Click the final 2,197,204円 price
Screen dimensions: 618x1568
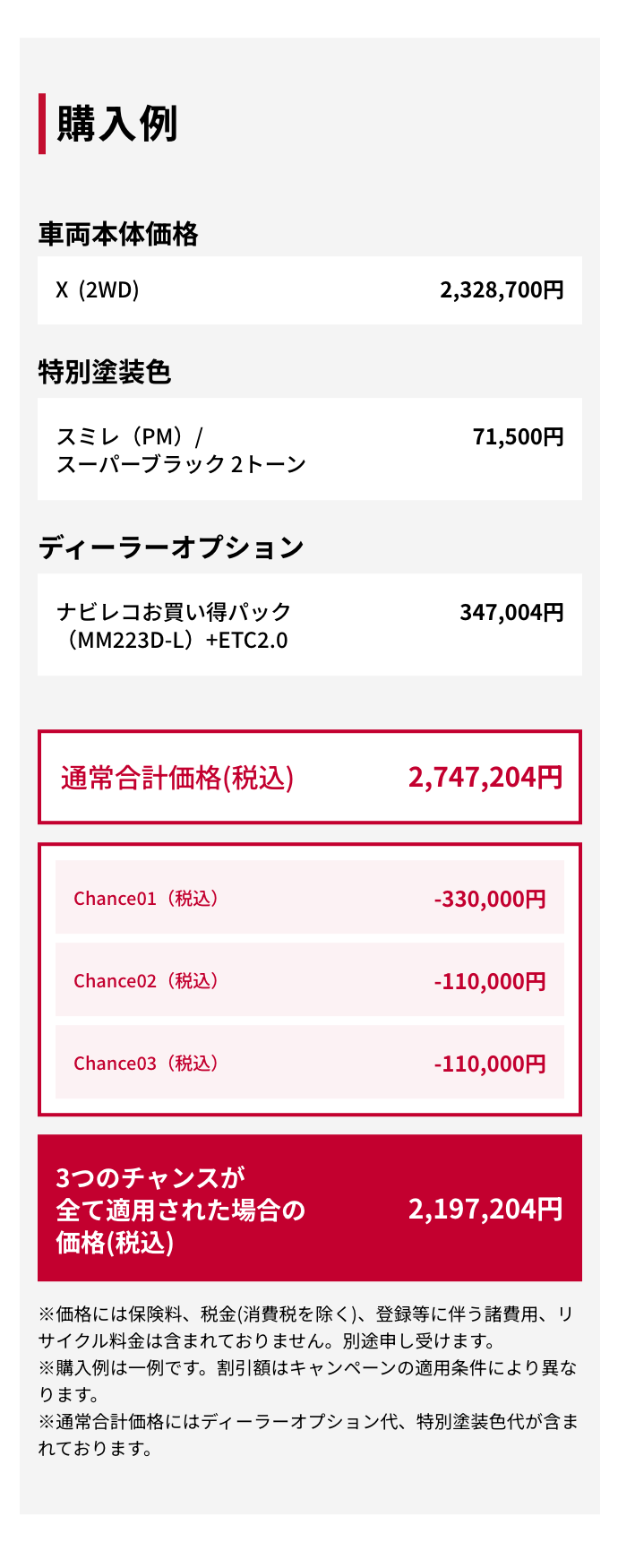coord(485,1210)
